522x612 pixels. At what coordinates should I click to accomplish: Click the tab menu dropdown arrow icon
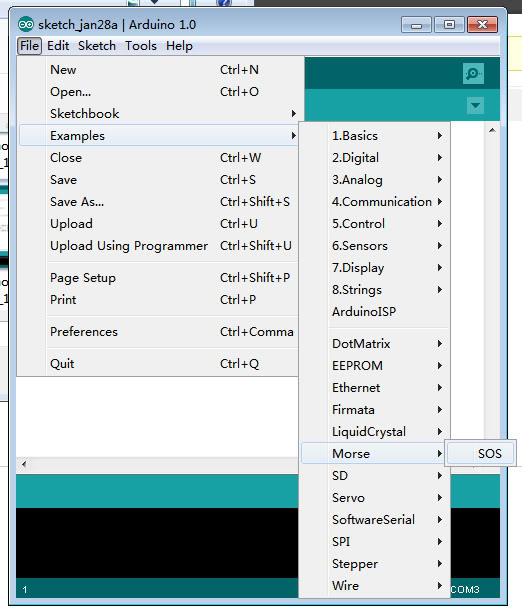(x=475, y=105)
